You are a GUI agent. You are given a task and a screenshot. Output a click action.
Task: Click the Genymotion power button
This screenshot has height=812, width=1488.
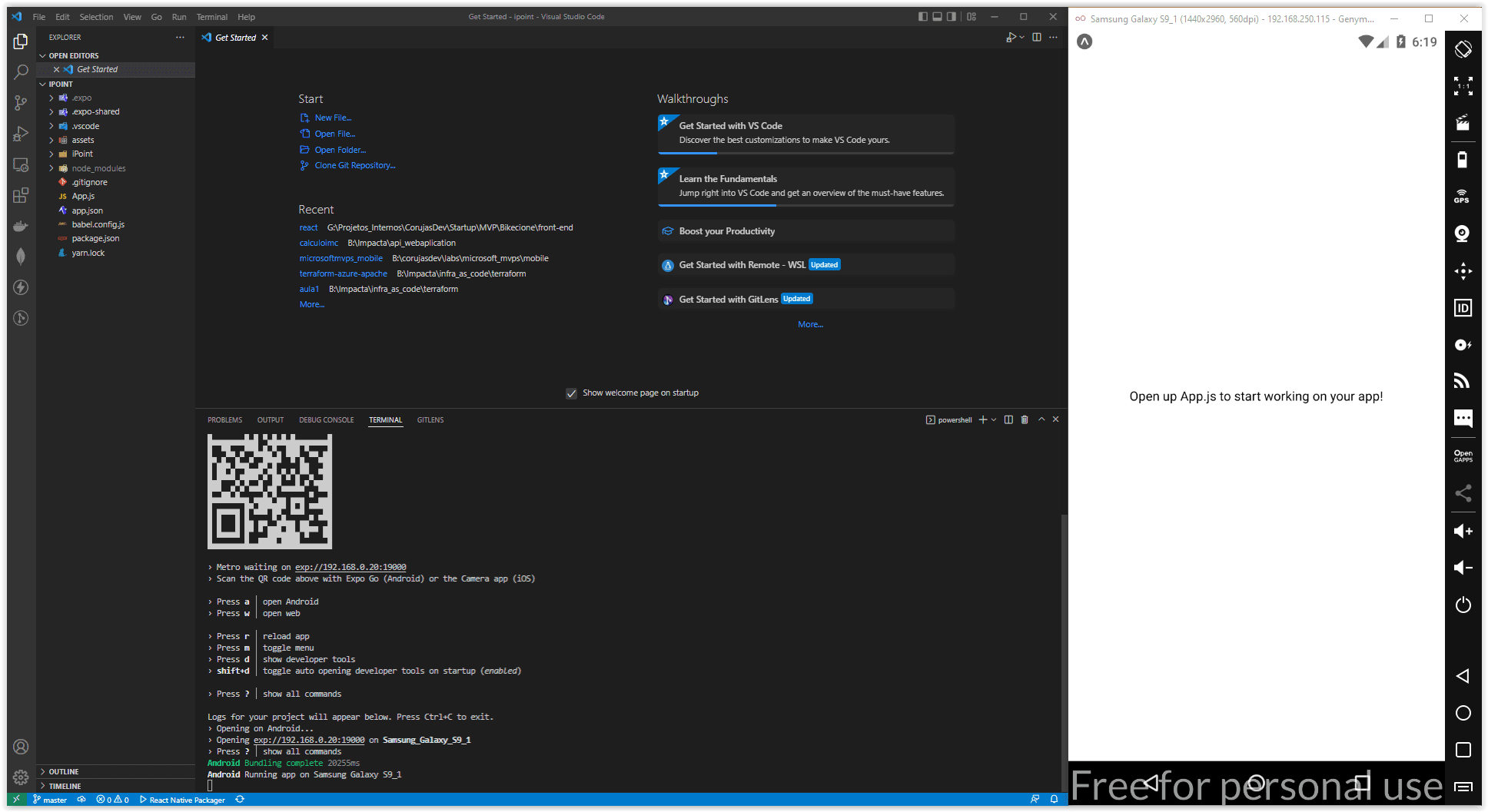click(1463, 605)
